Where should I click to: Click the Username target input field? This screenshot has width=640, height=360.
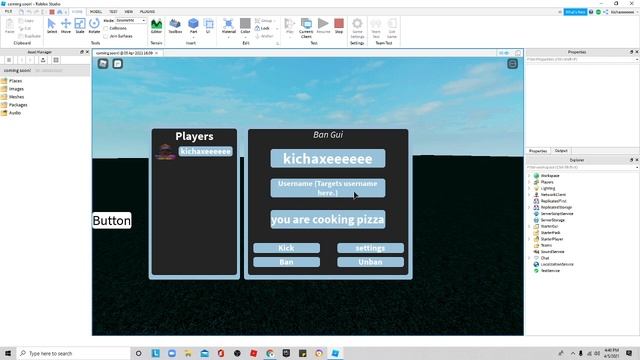tap(328, 188)
